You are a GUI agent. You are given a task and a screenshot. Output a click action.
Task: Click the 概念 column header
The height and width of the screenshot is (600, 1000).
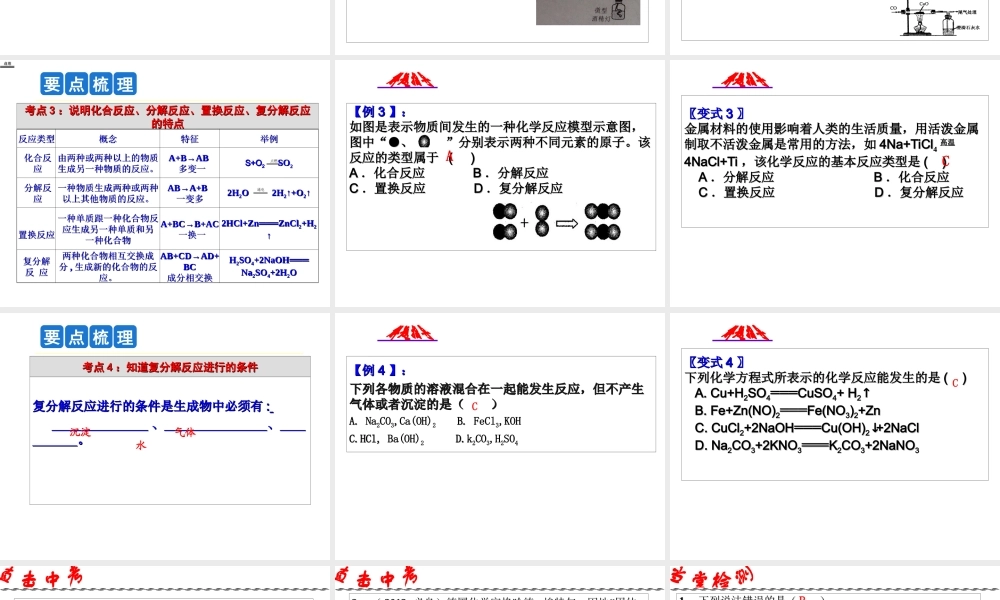tap(108, 139)
